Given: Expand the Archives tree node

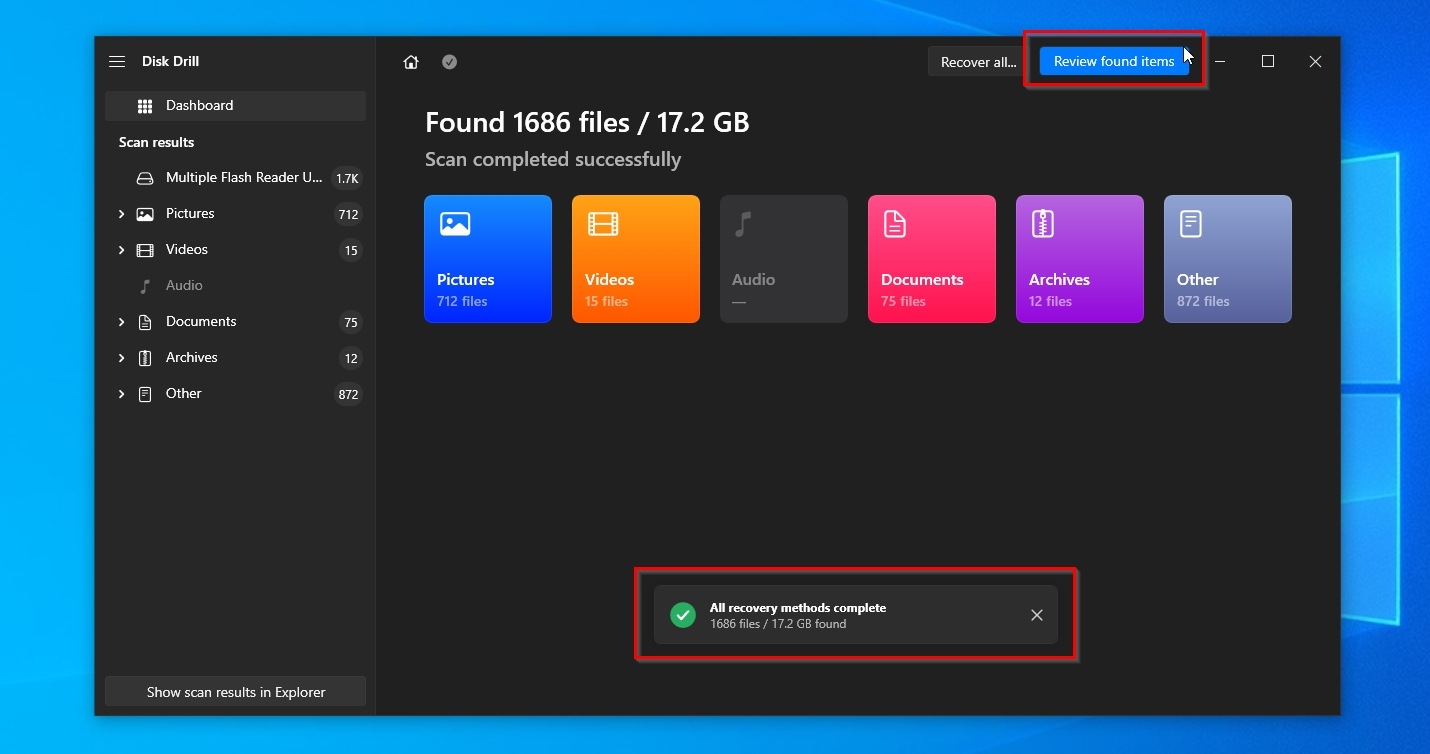Looking at the screenshot, I should pos(121,358).
